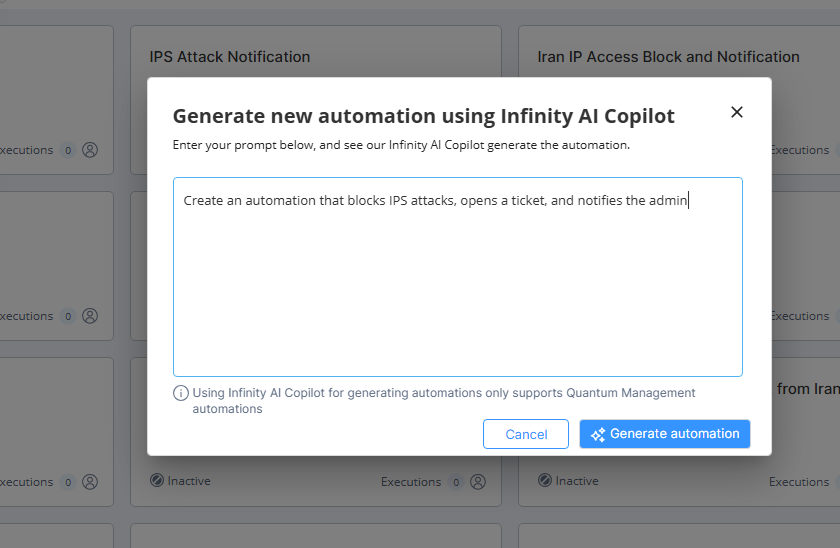The image size is (840, 548).
Task: Click the info icon beside Quantum Management note
Action: coord(181,393)
